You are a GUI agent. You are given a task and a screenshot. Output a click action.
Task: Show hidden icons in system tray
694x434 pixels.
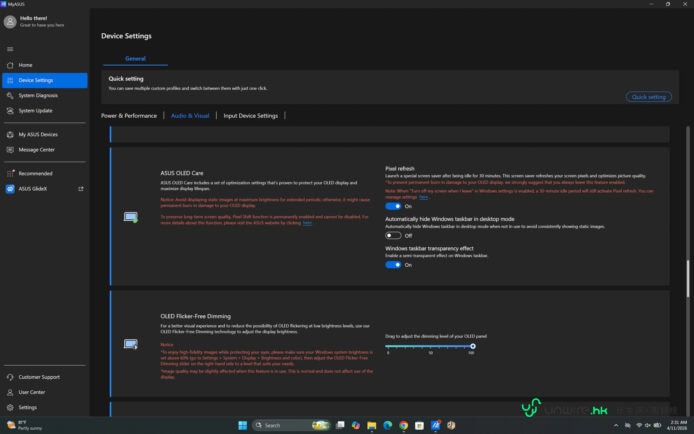[616, 425]
